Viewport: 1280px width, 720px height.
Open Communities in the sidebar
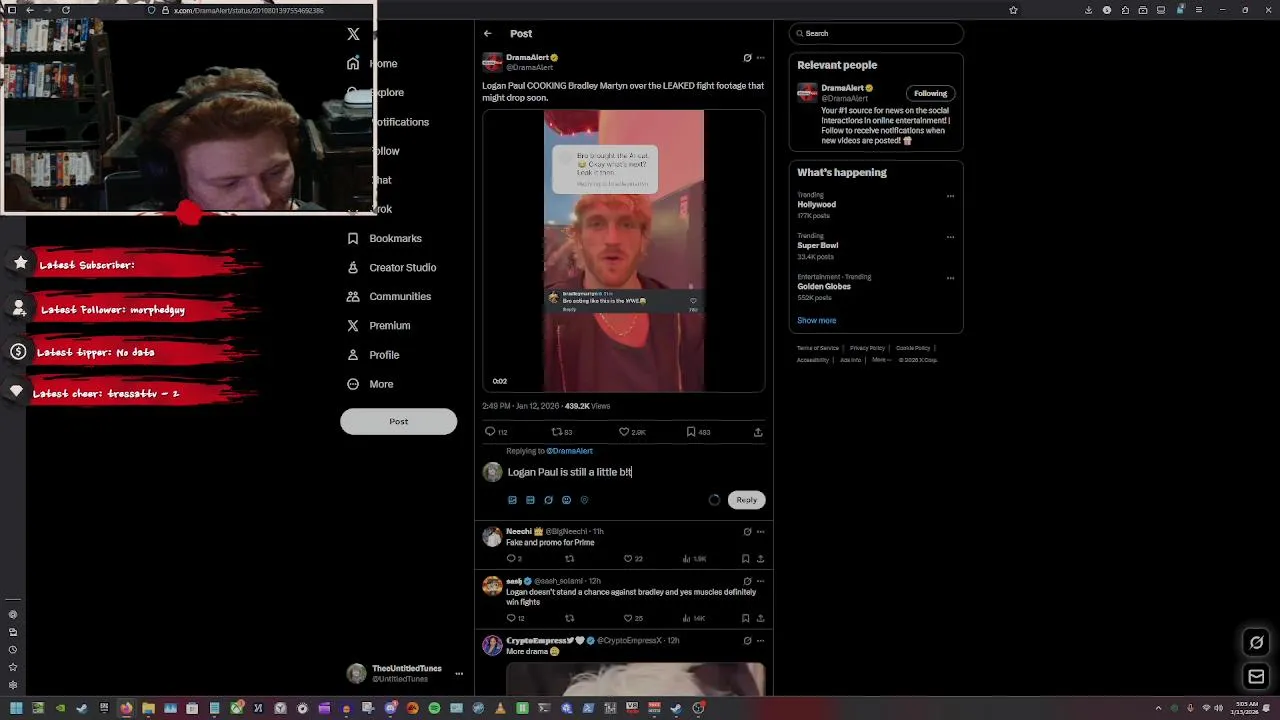point(389,296)
